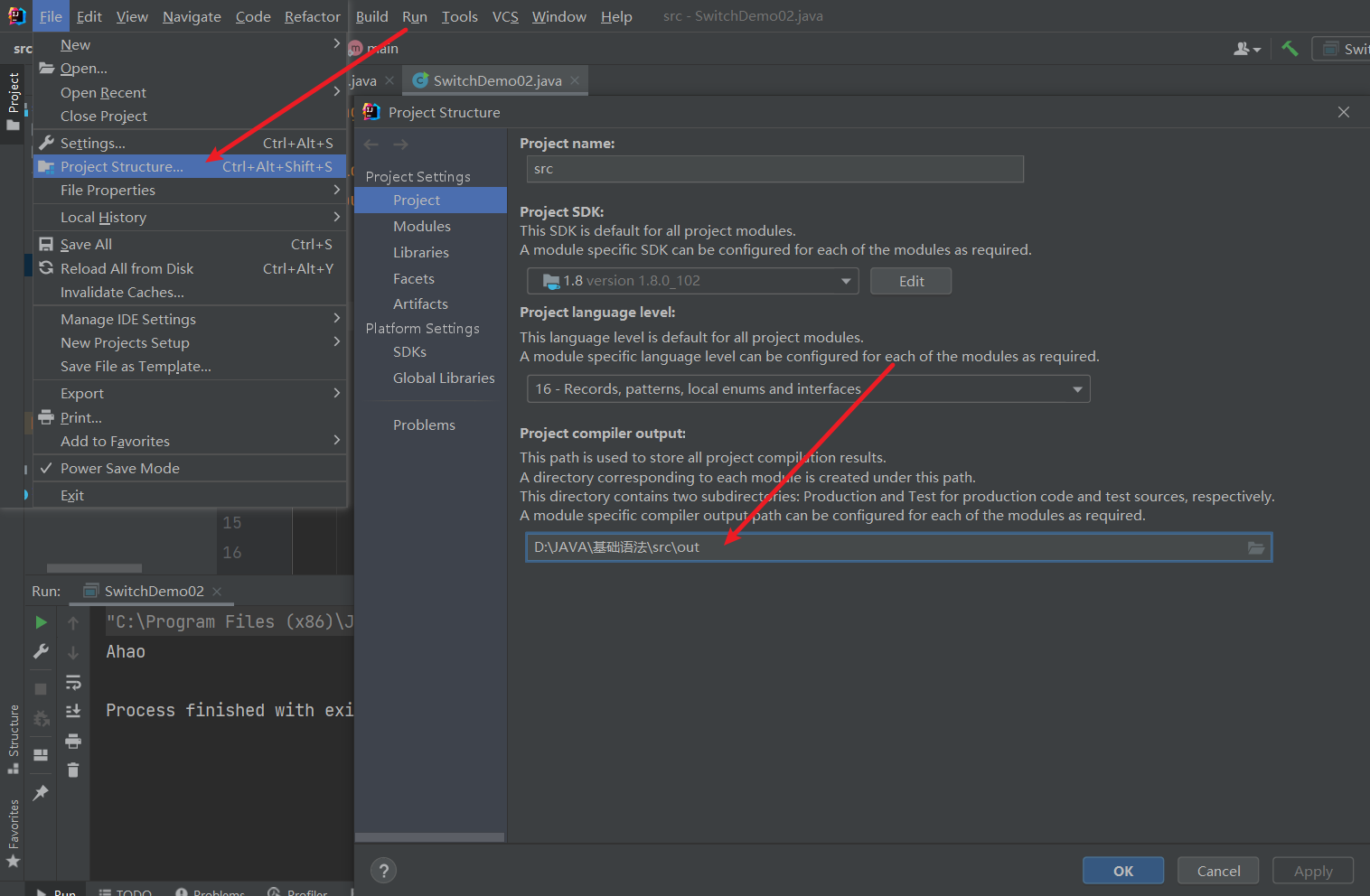Click the Project name input field
This screenshot has width=1370, height=896.
775,169
